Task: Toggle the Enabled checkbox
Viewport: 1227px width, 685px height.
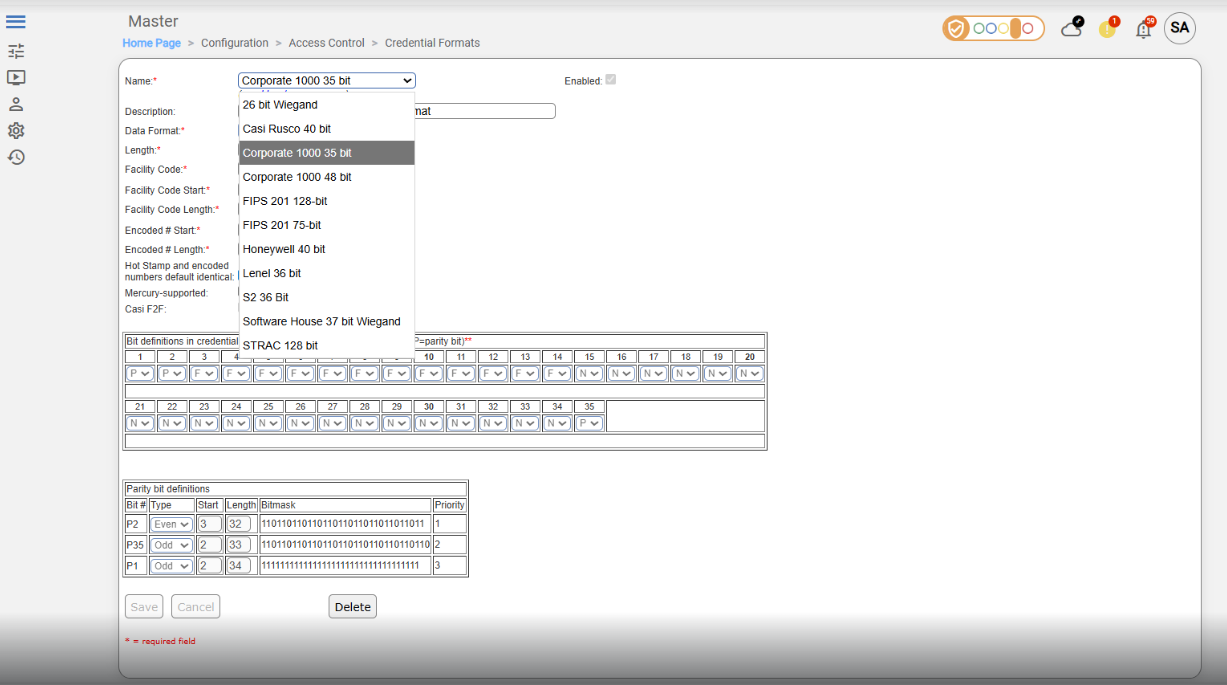Action: (x=610, y=80)
